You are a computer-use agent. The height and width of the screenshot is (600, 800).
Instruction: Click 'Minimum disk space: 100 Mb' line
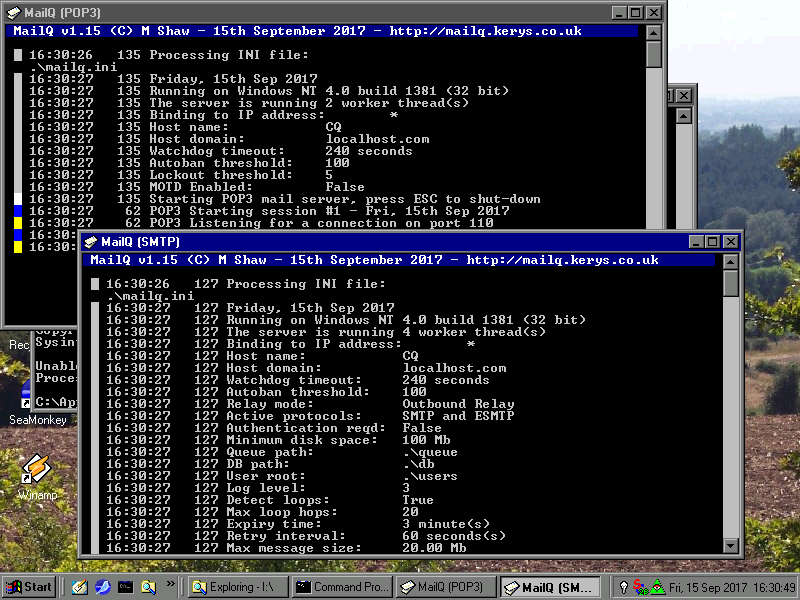(278, 440)
